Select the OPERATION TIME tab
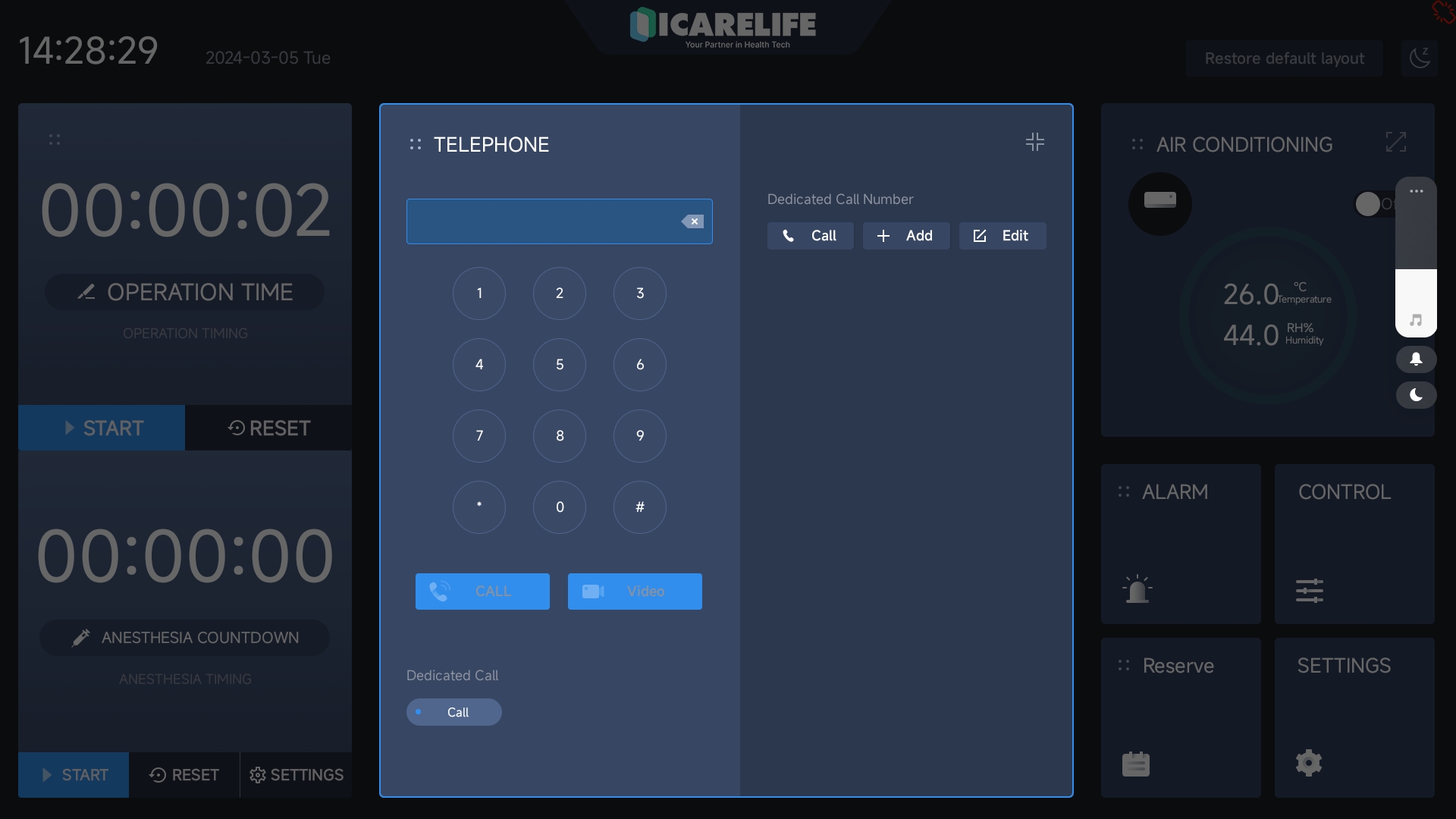 (x=185, y=292)
